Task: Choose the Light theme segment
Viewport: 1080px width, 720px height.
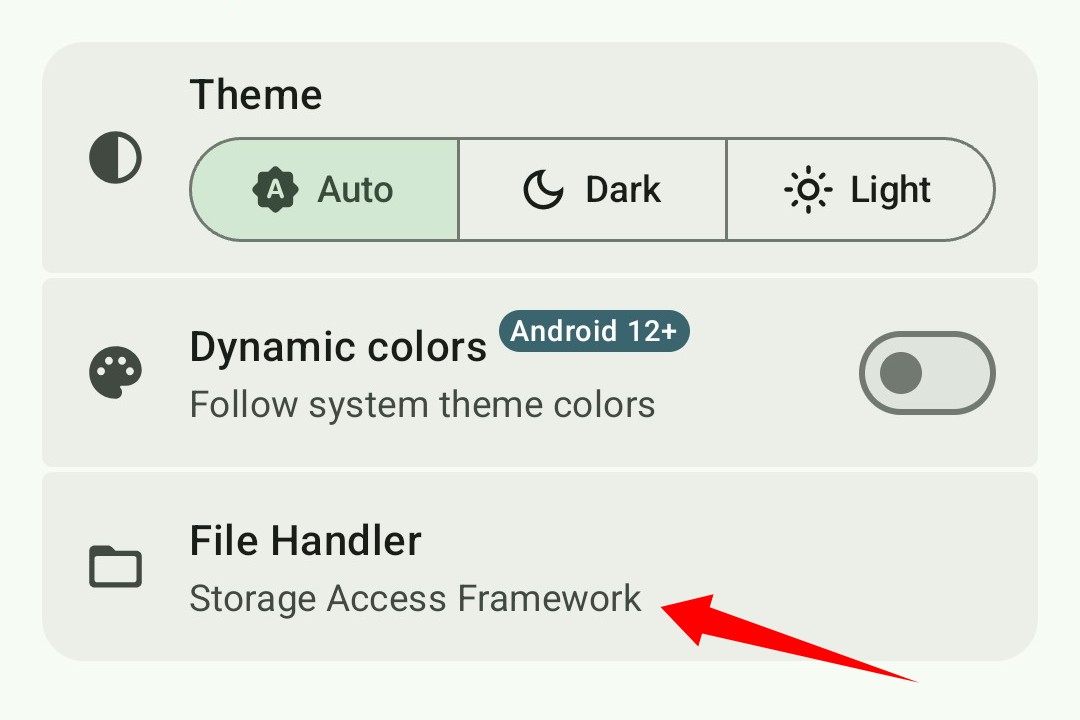Action: tap(860, 190)
